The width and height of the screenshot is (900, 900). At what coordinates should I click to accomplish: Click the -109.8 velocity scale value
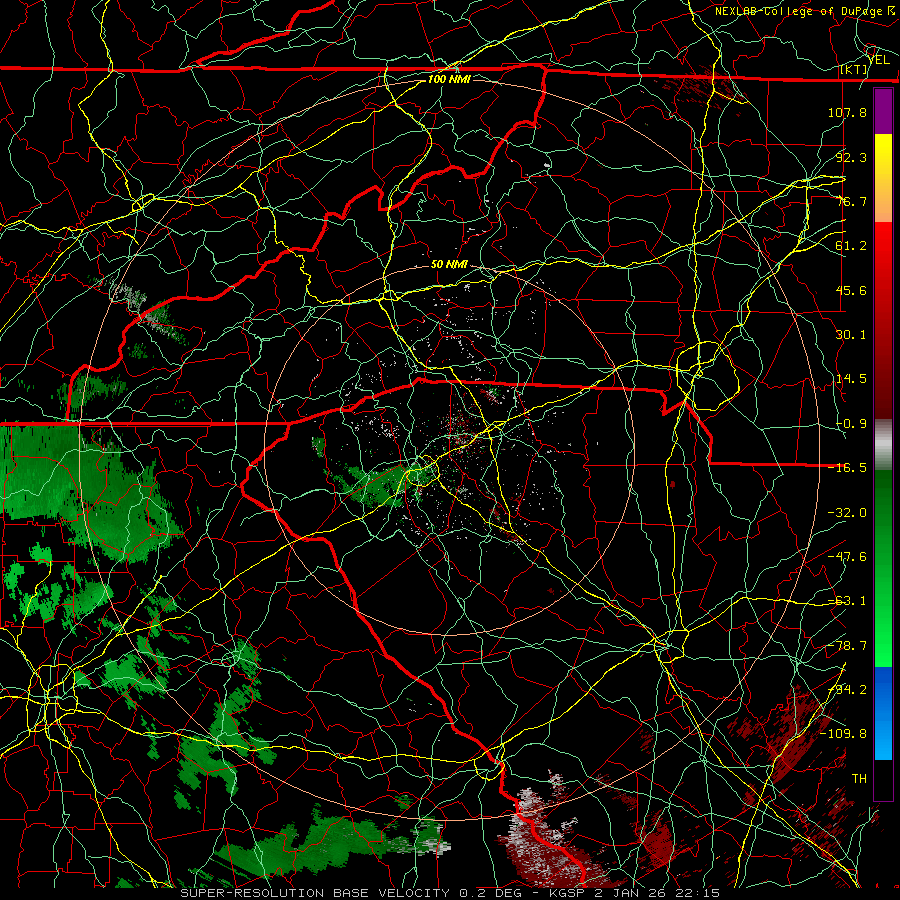[843, 734]
